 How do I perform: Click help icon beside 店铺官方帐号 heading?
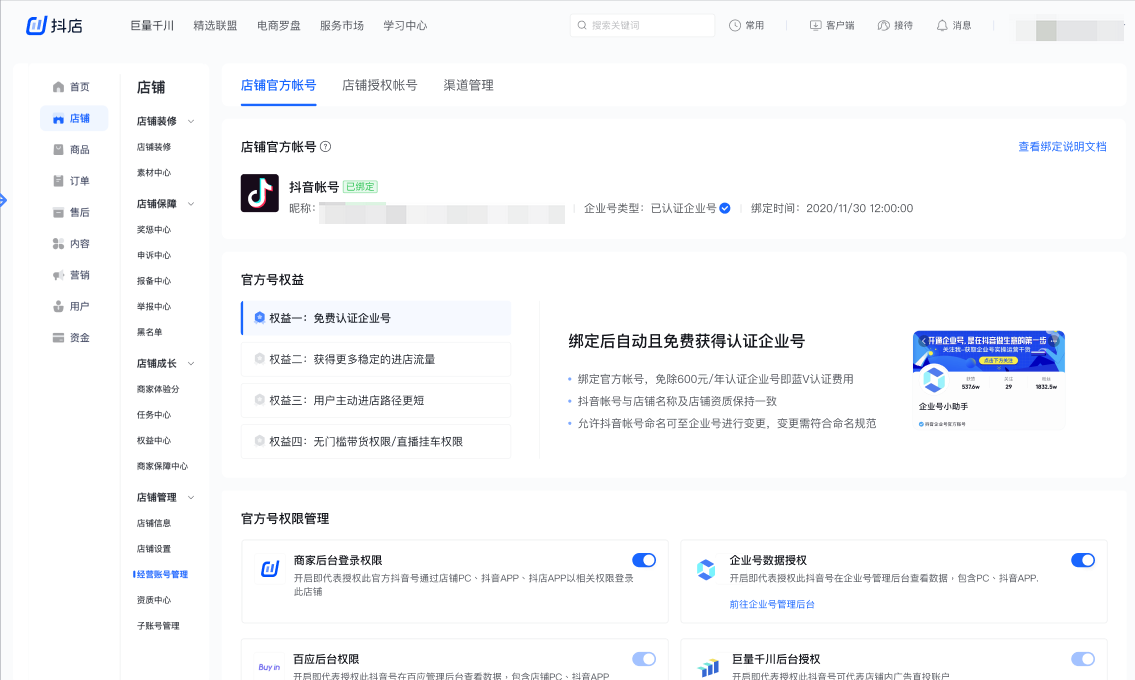tap(326, 147)
